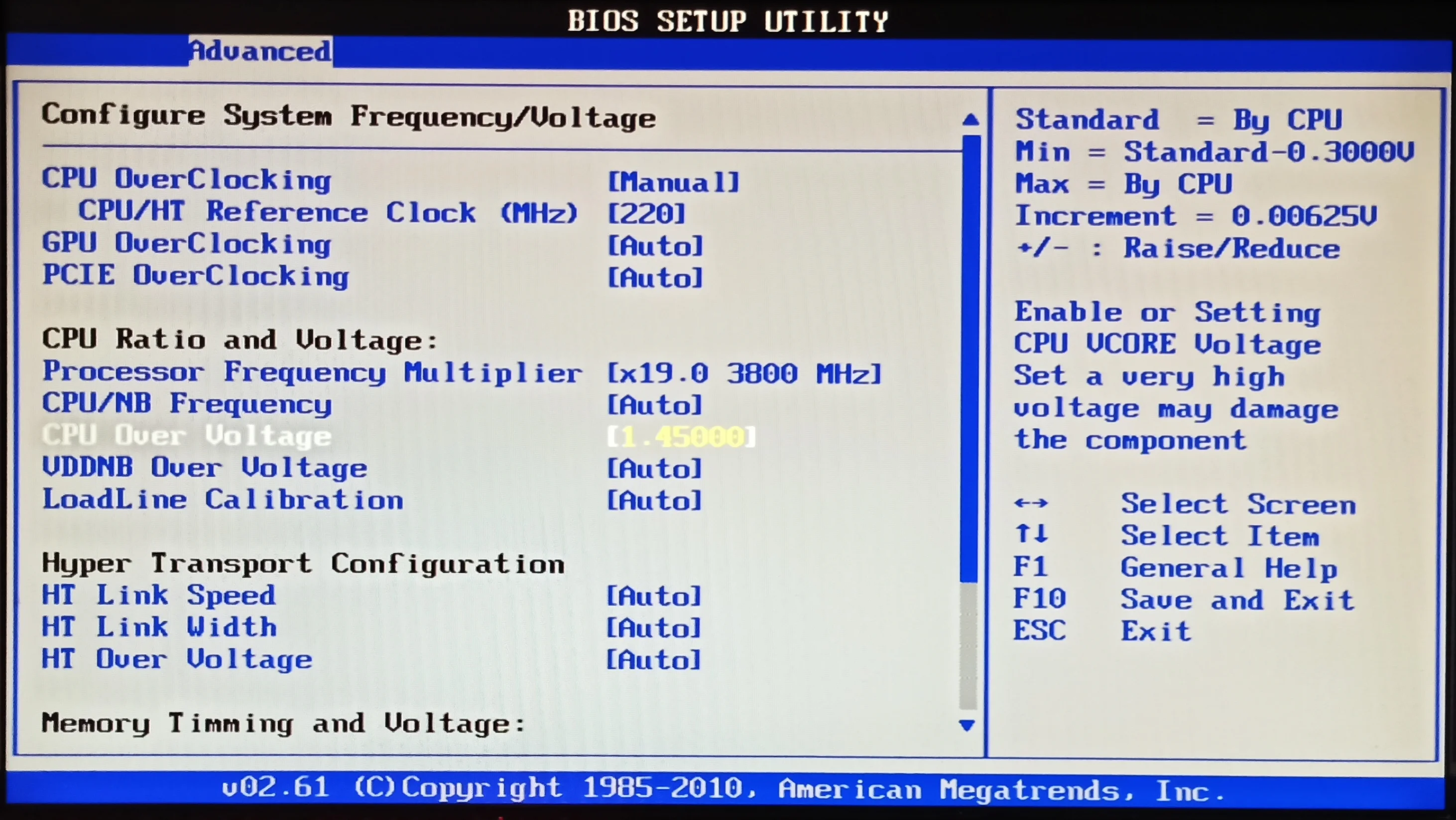Open GPU OverClocking Auto option
This screenshot has height=820, width=1456.
click(x=655, y=246)
